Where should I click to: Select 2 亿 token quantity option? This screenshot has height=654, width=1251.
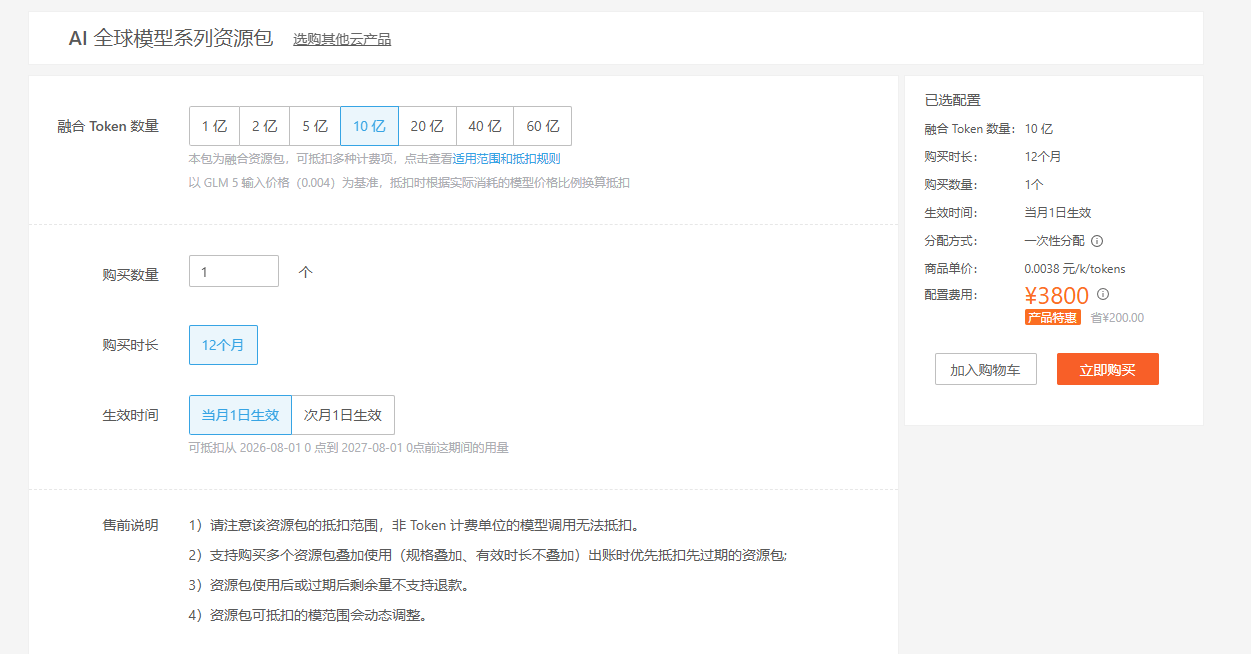(265, 126)
